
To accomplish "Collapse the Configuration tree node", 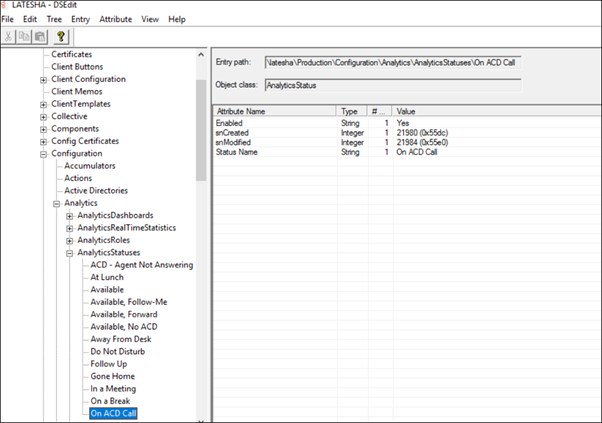I will (43, 154).
